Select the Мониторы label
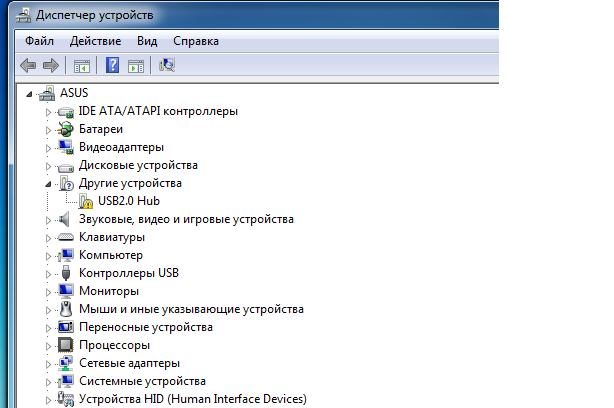This screenshot has width=614, height=408. tap(109, 291)
